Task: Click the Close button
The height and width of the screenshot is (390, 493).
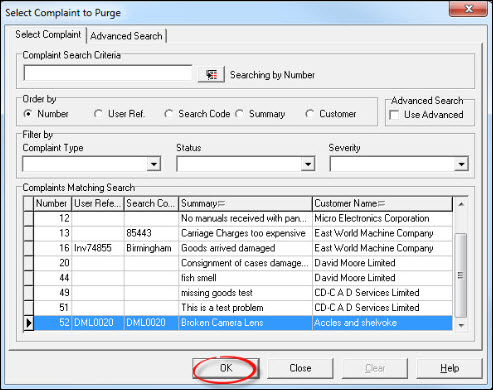Action: (x=300, y=368)
